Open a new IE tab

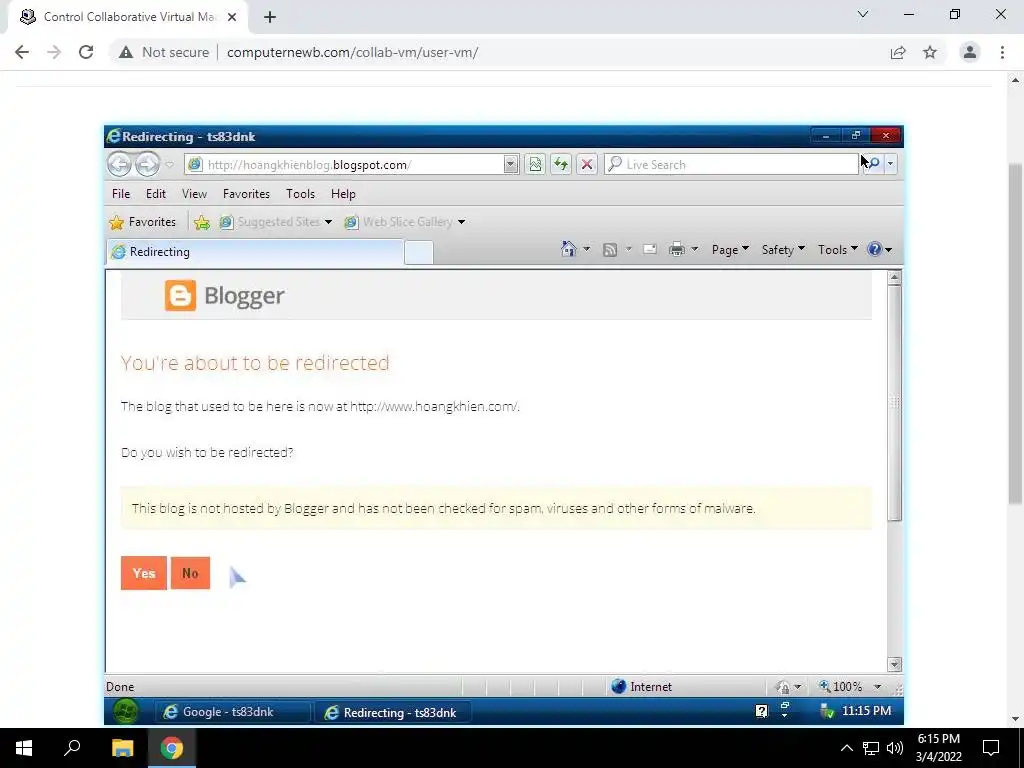[419, 252]
